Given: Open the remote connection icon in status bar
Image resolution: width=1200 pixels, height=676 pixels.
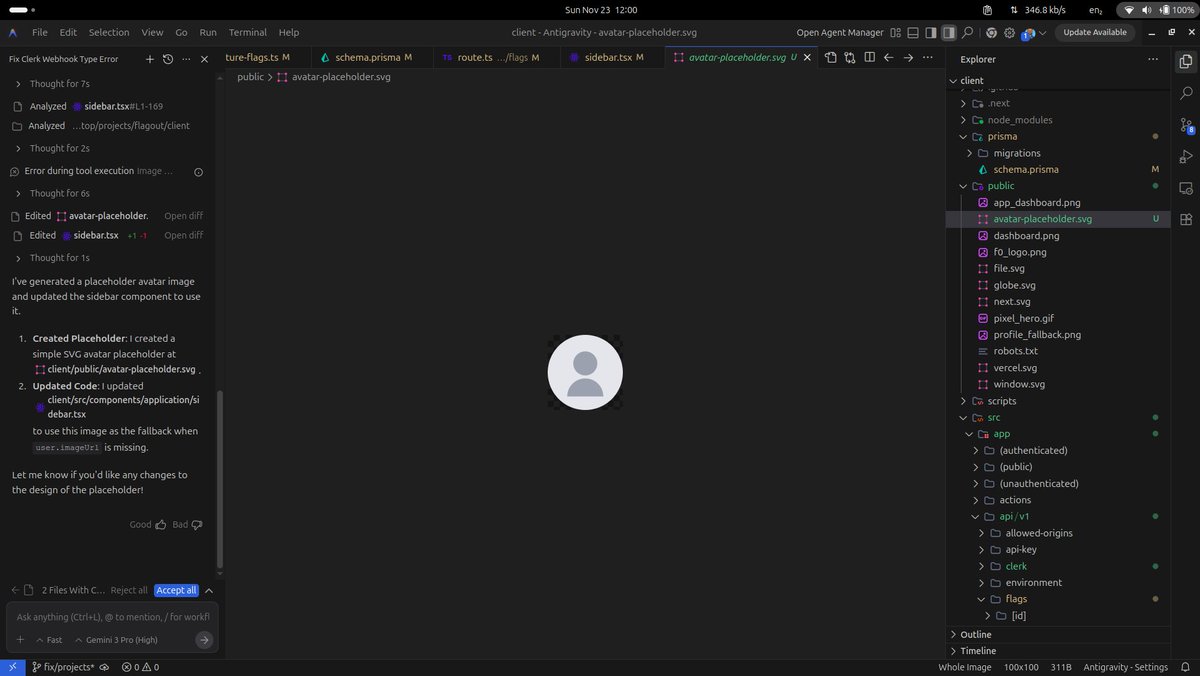Looking at the screenshot, I should pyautogui.click(x=13, y=666).
